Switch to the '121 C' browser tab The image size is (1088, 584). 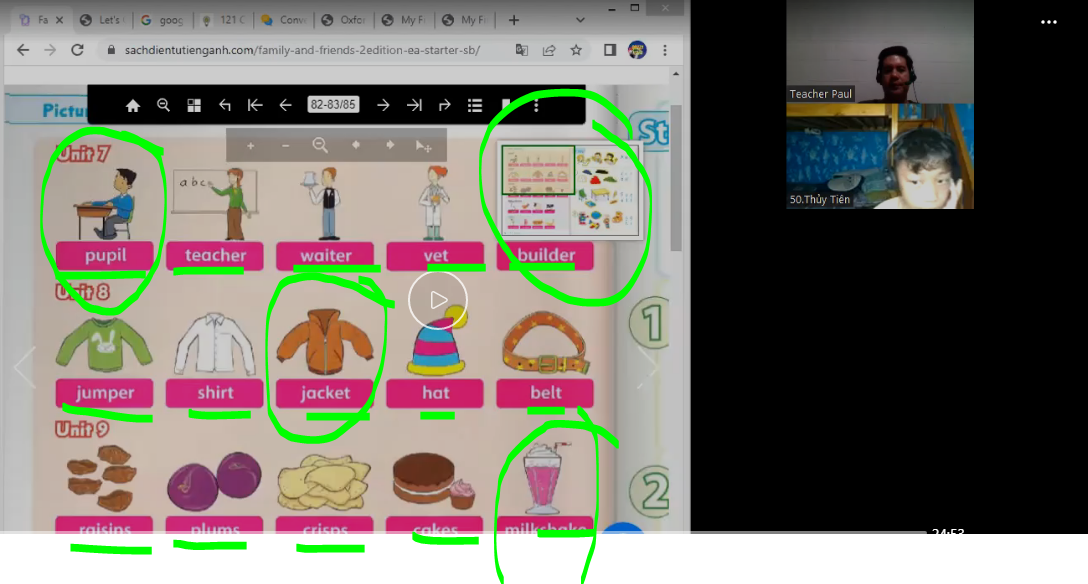click(x=223, y=20)
